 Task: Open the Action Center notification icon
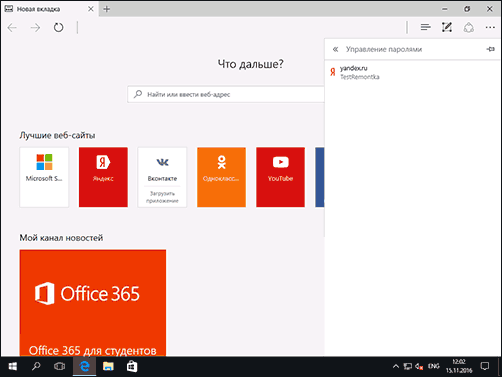point(485,367)
